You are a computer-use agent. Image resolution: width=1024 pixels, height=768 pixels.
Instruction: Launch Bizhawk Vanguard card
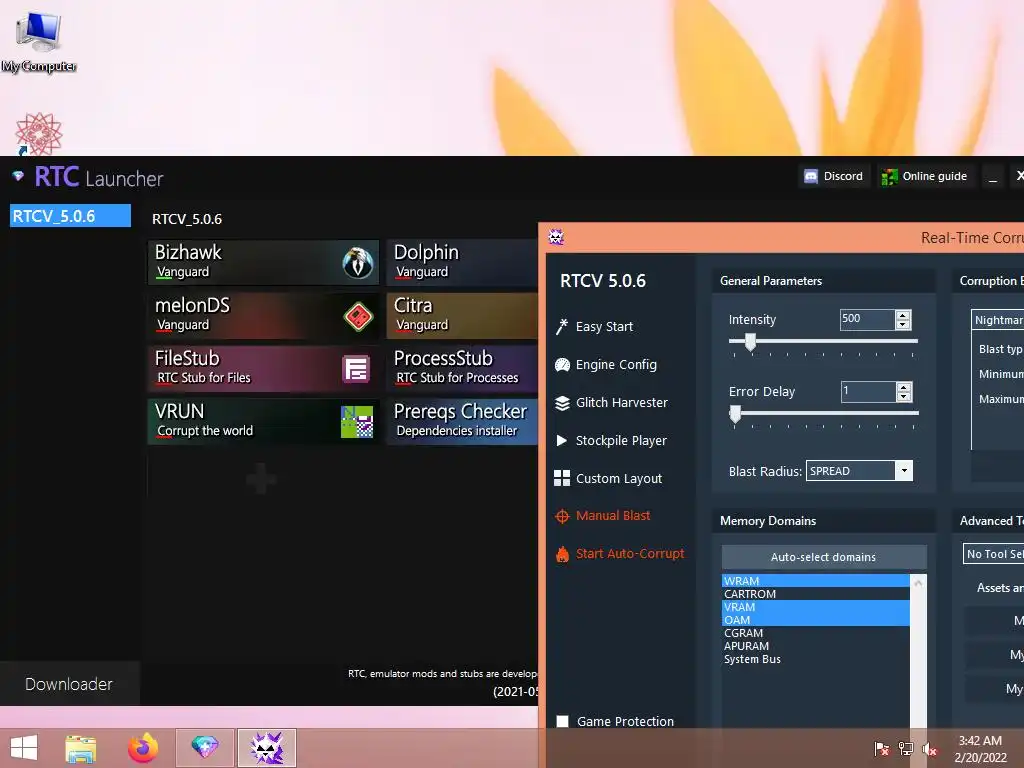[x=263, y=262]
